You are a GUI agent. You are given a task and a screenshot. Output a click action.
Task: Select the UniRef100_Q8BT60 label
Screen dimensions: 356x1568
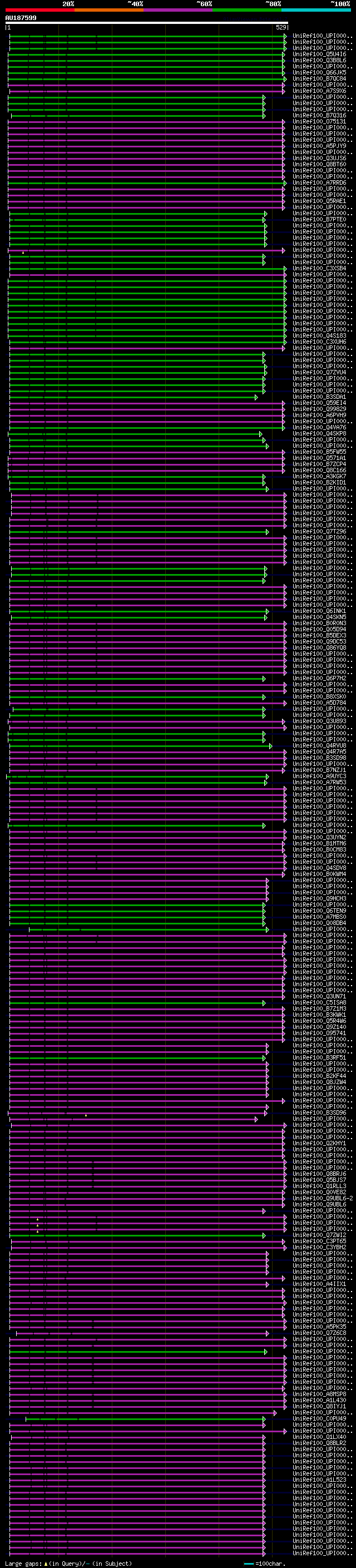(319, 164)
